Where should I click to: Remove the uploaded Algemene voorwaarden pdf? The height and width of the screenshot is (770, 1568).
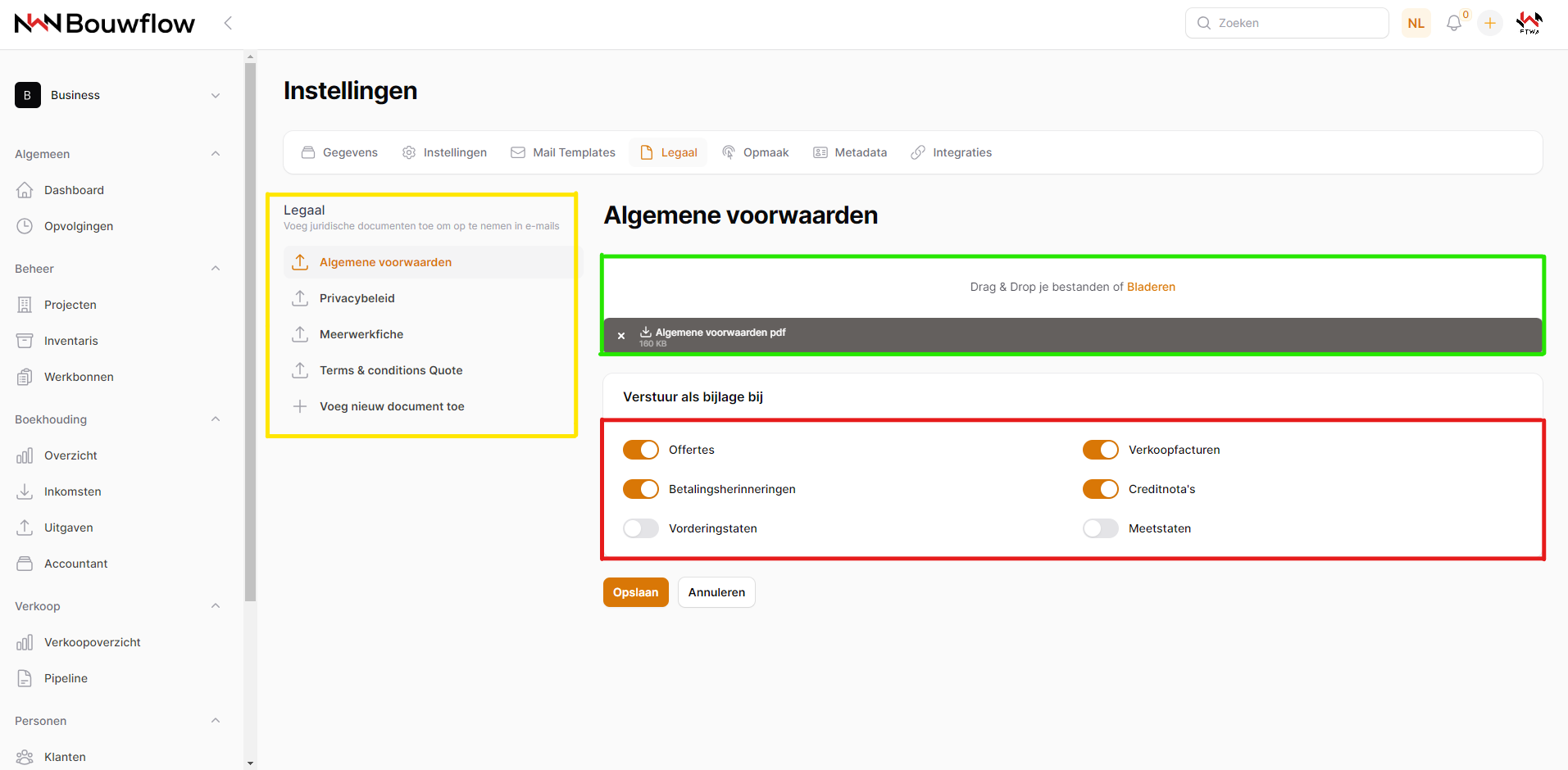pyautogui.click(x=621, y=336)
